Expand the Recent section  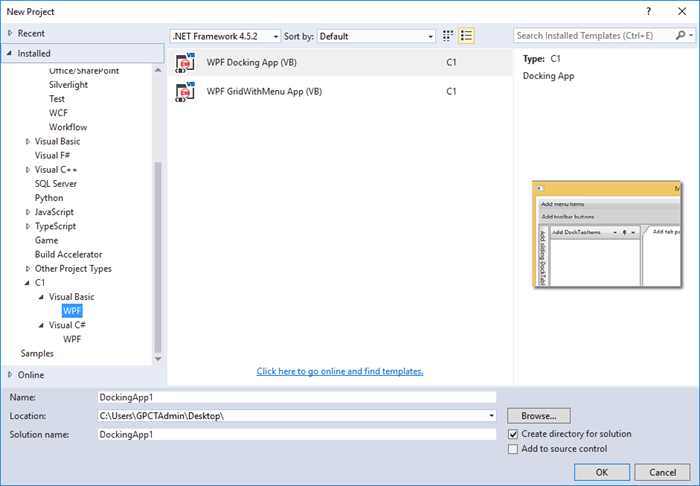pyautogui.click(x=10, y=33)
